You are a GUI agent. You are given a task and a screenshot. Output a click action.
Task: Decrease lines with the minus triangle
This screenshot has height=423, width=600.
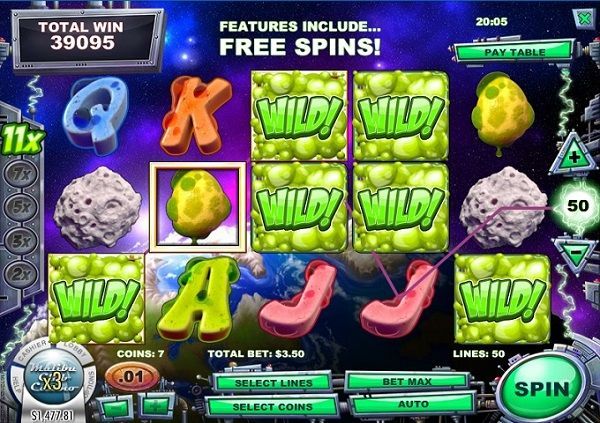[575, 253]
